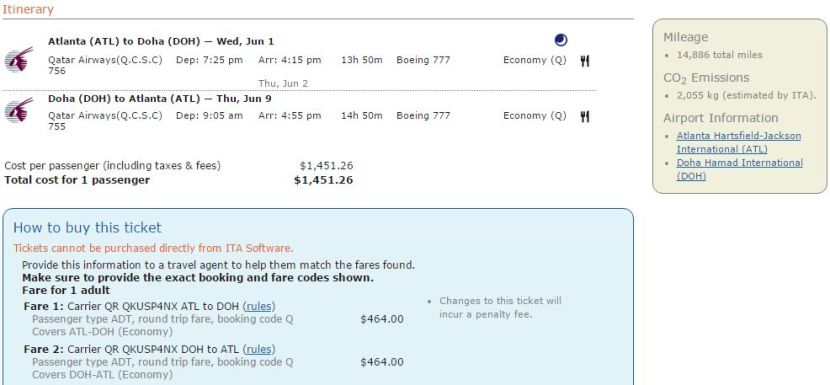
Task: Click Qatar Airways logo for flight 756
Action: [19, 59]
